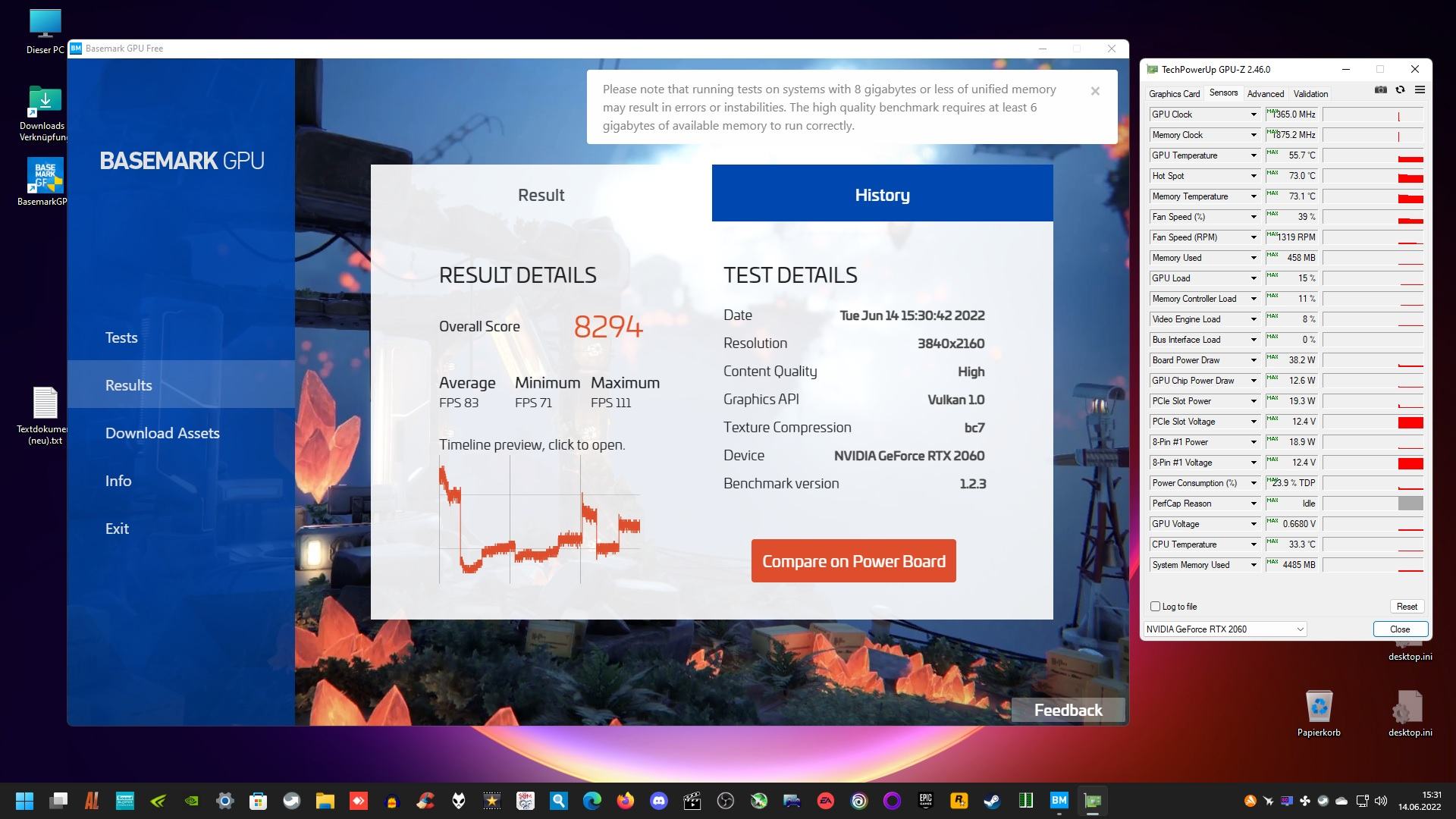Enable the Log to file checkbox

[x=1156, y=607]
